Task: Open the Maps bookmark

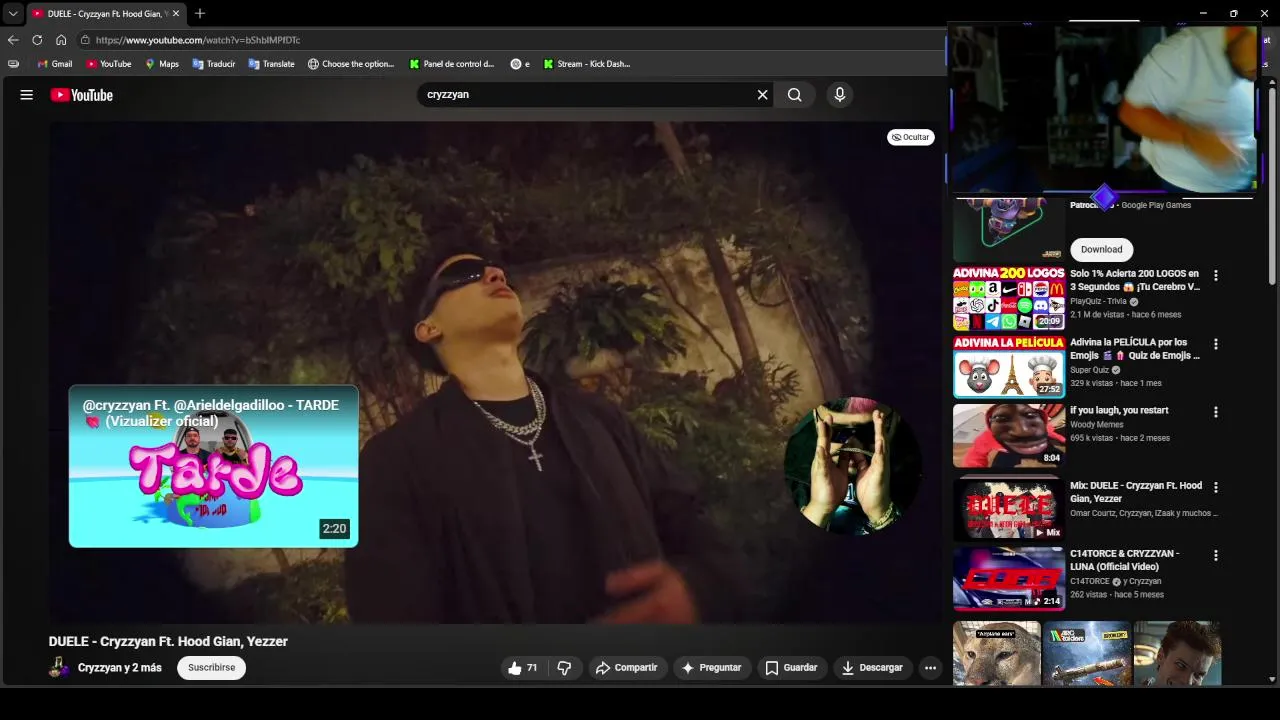Action: [x=161, y=64]
